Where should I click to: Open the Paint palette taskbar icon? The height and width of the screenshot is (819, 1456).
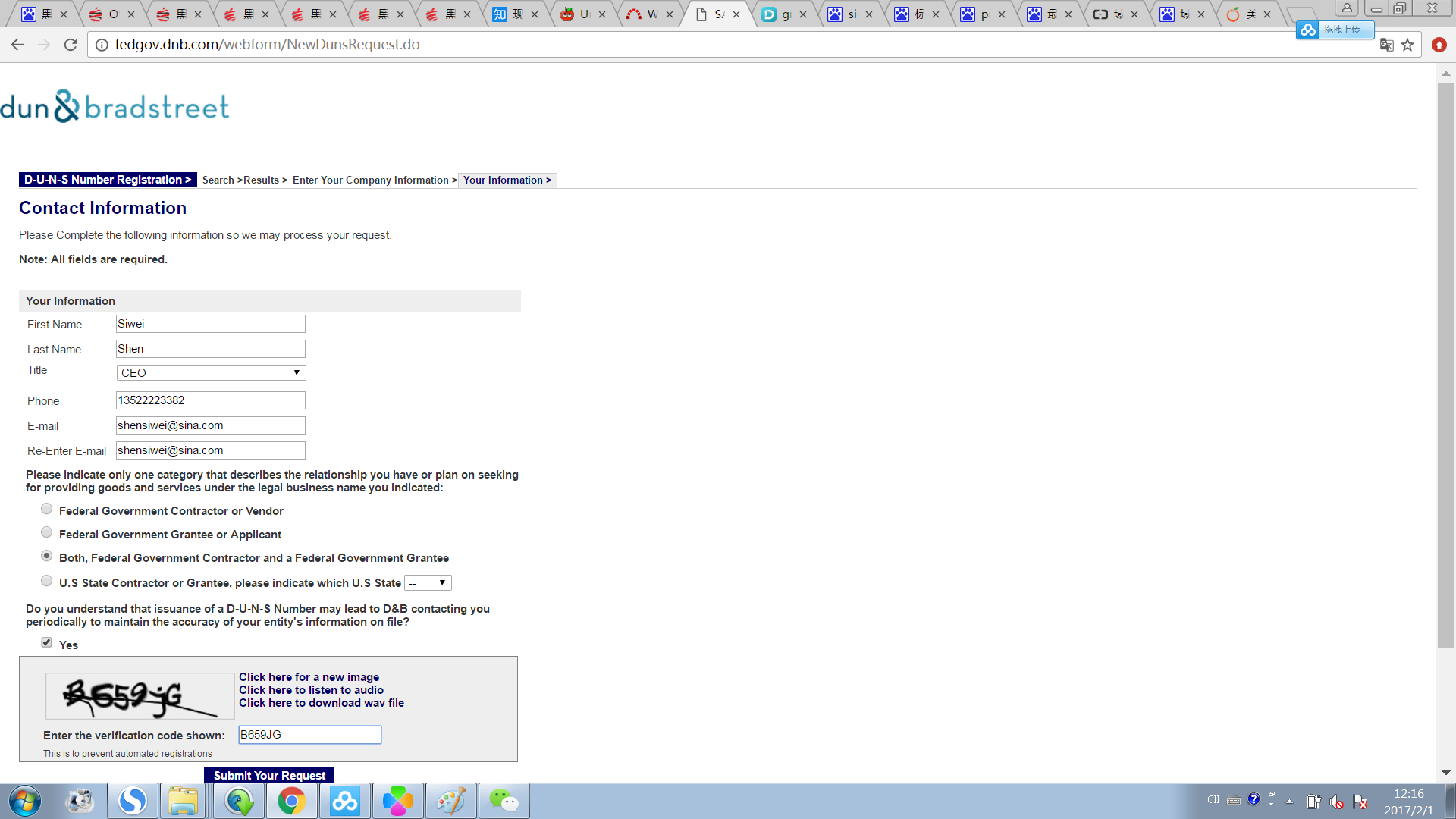[x=450, y=801]
